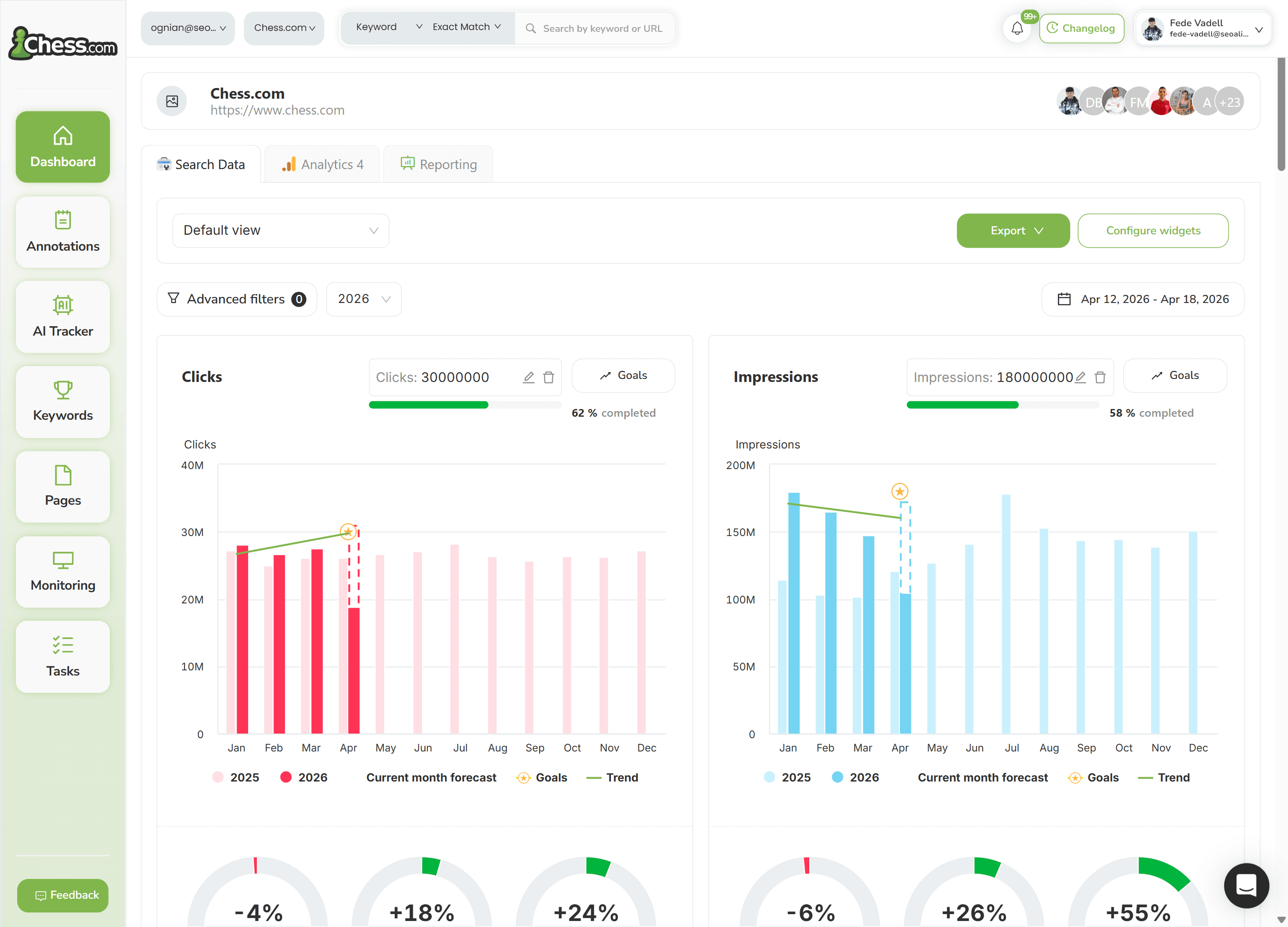Open Advanced filters

click(x=237, y=299)
